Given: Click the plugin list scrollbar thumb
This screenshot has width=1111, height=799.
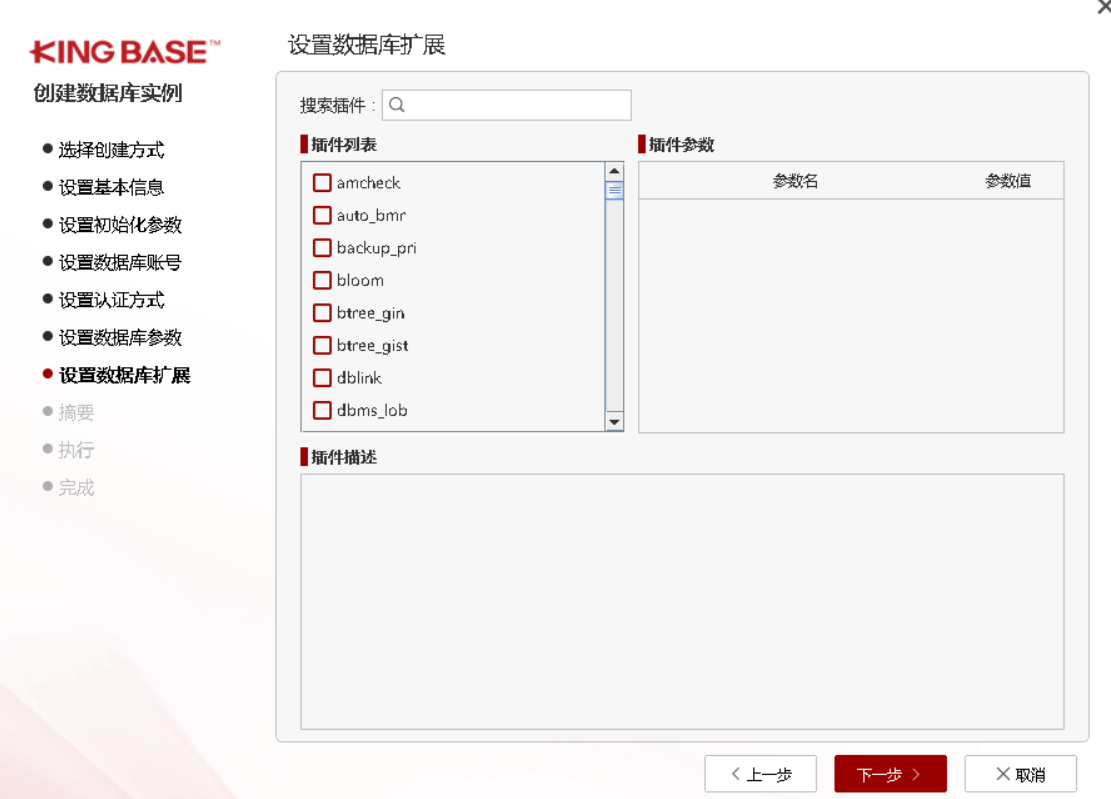Looking at the screenshot, I should pos(614,190).
